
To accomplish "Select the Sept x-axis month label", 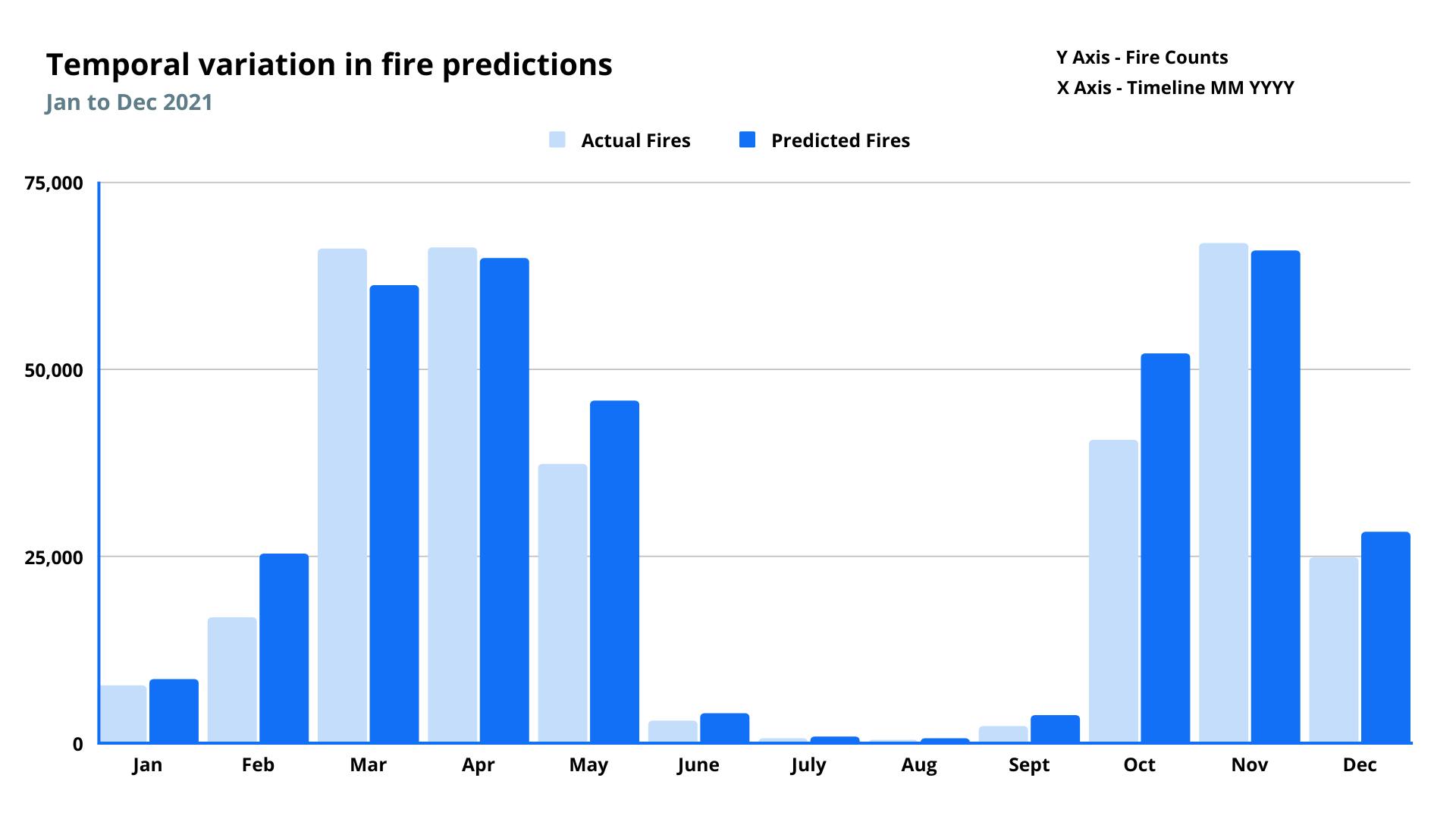I will point(1029,765).
